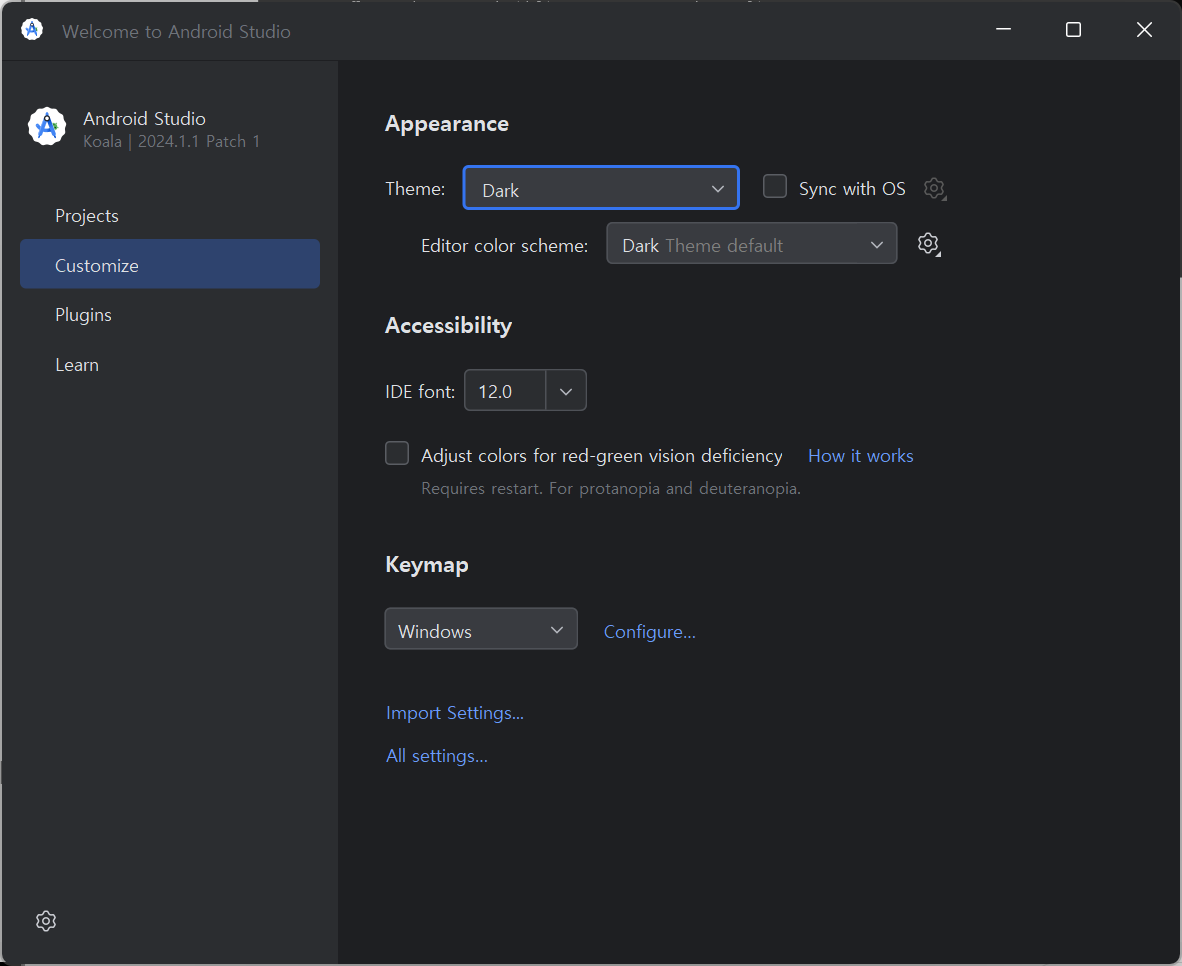Select the Customize tab
The image size is (1182, 966).
[170, 264]
